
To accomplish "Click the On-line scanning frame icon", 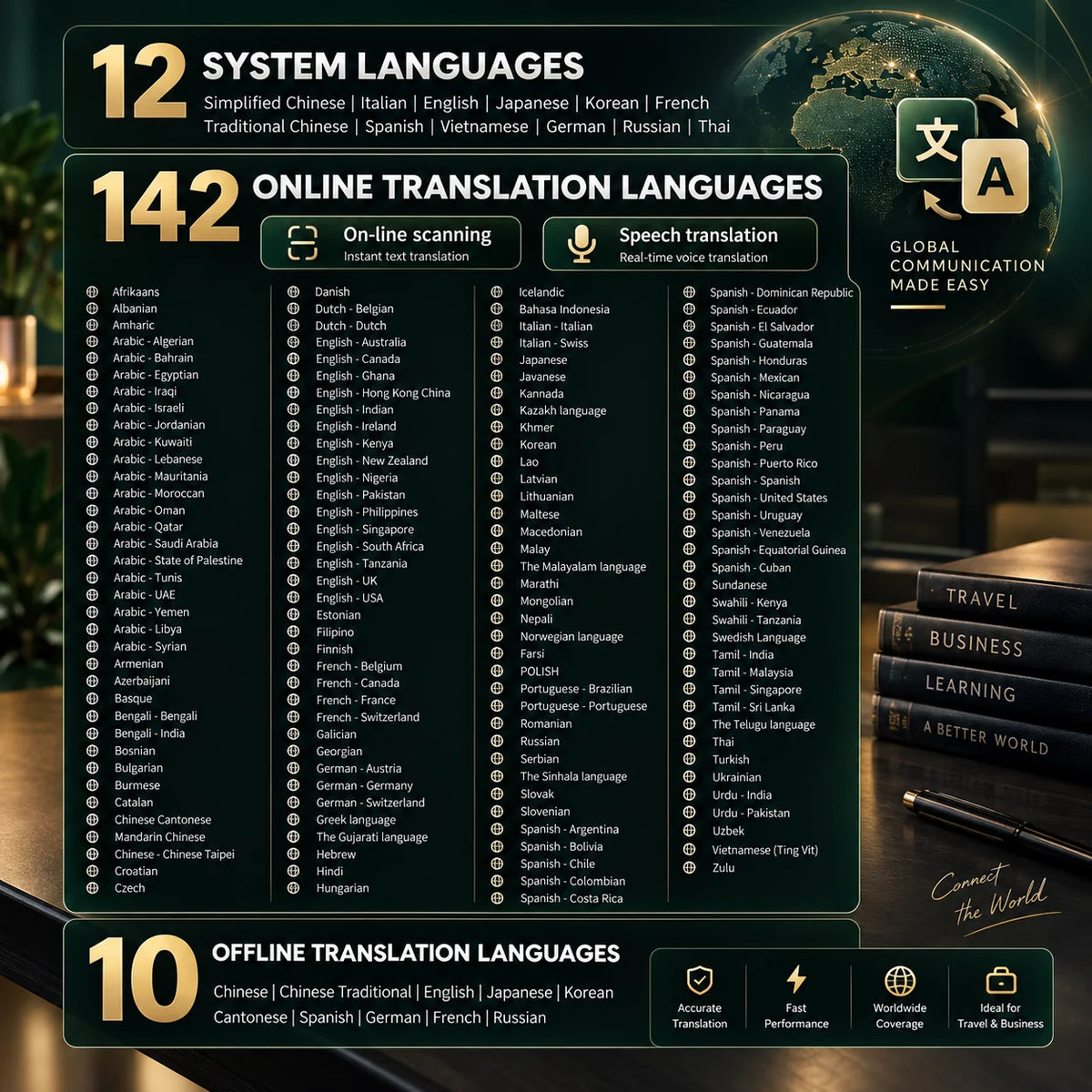I will coord(302,243).
